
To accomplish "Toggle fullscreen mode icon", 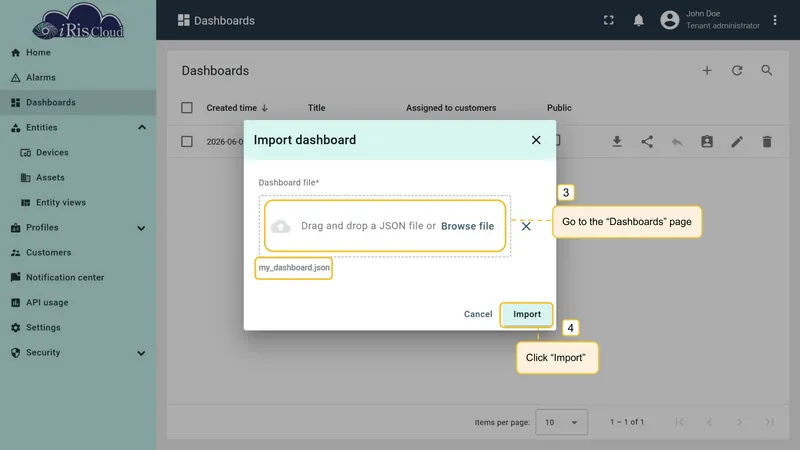I will coord(609,20).
